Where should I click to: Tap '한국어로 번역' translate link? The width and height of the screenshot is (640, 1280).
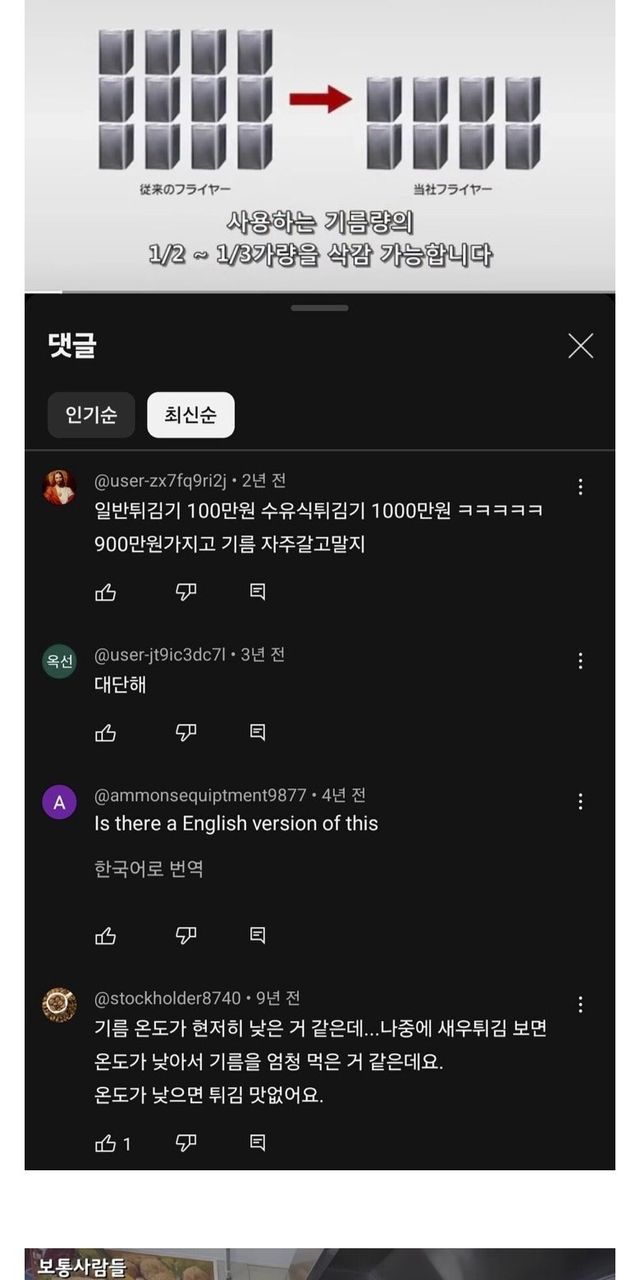pos(149,869)
